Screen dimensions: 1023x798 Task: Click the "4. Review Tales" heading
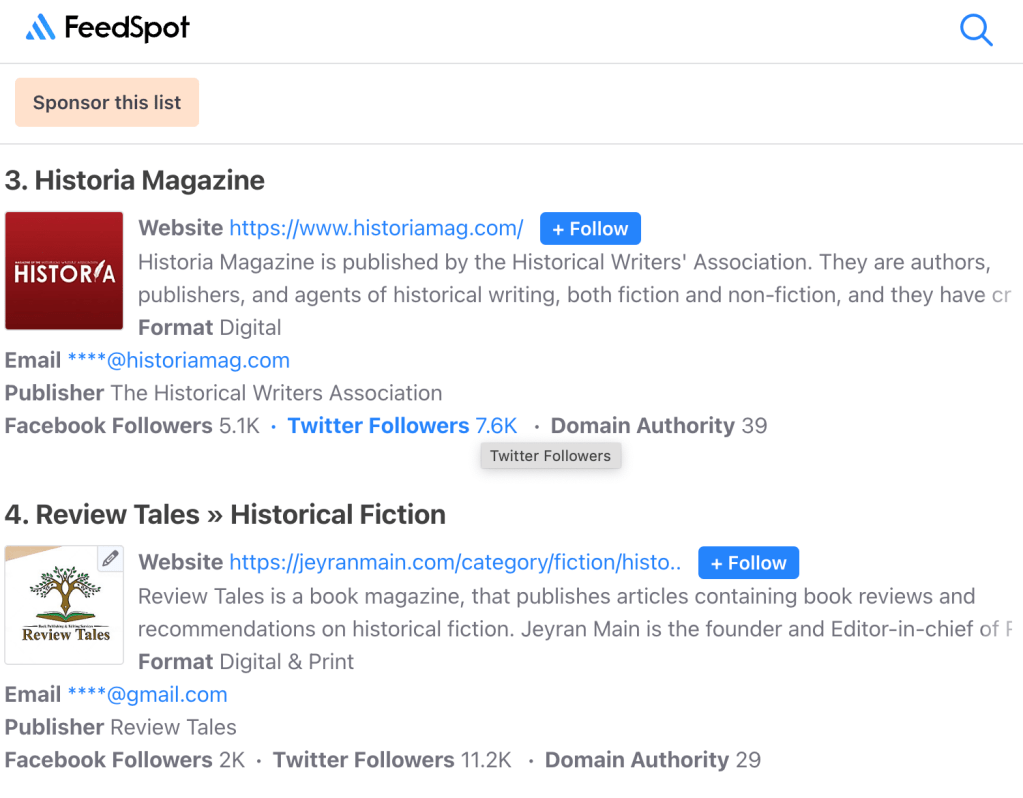tap(225, 515)
